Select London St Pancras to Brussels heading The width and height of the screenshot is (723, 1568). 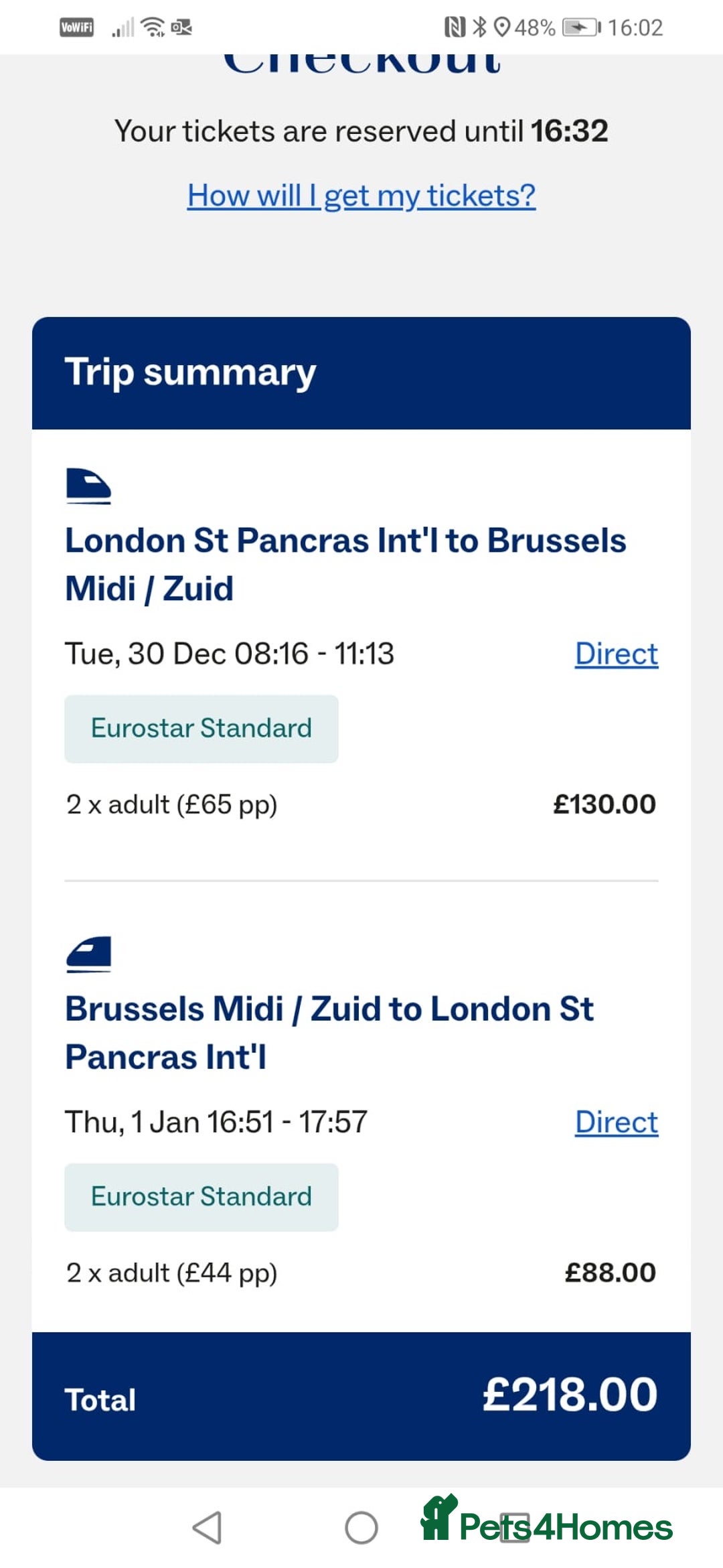coord(345,565)
